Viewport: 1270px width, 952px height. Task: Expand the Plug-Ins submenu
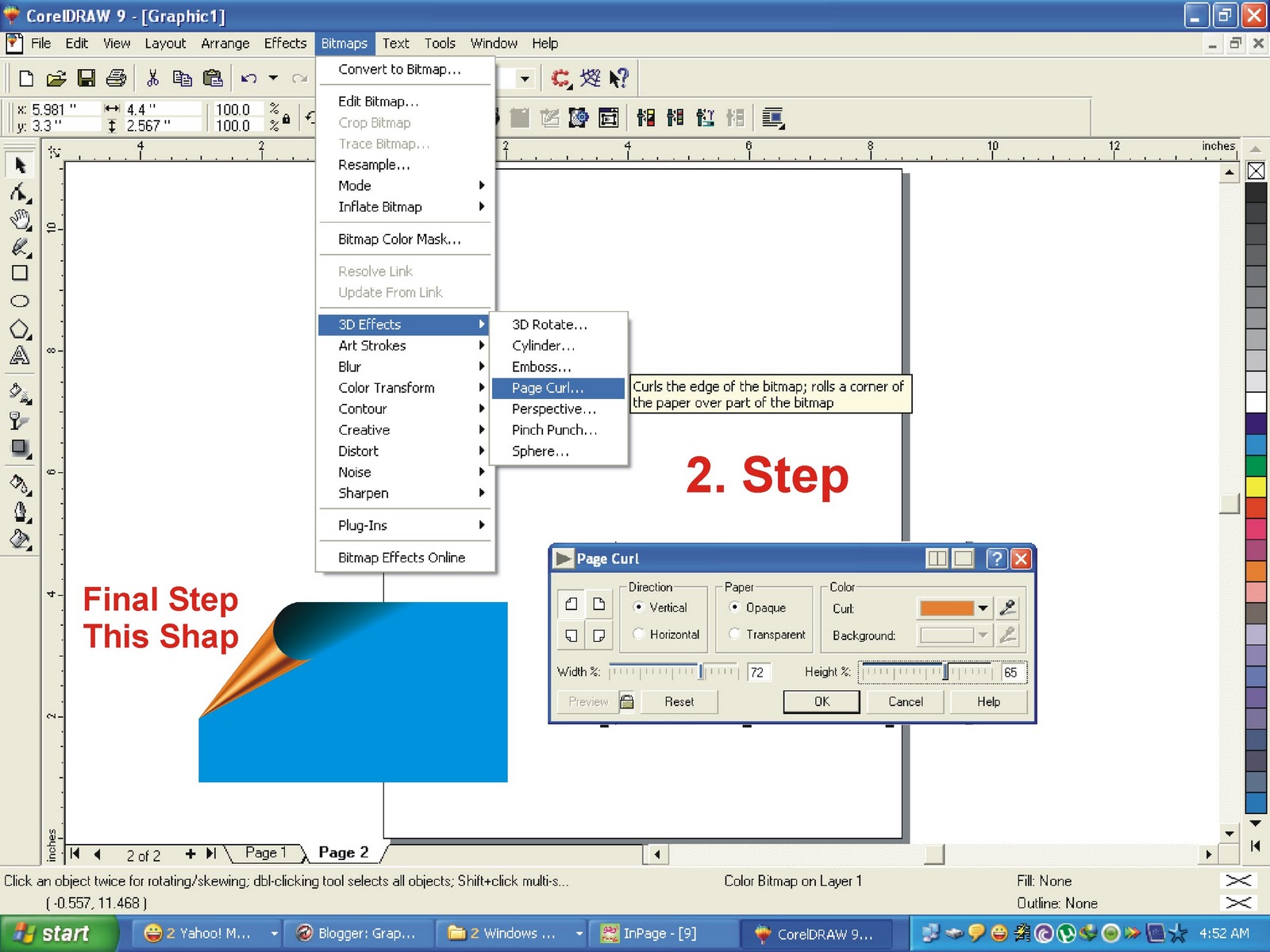click(405, 525)
